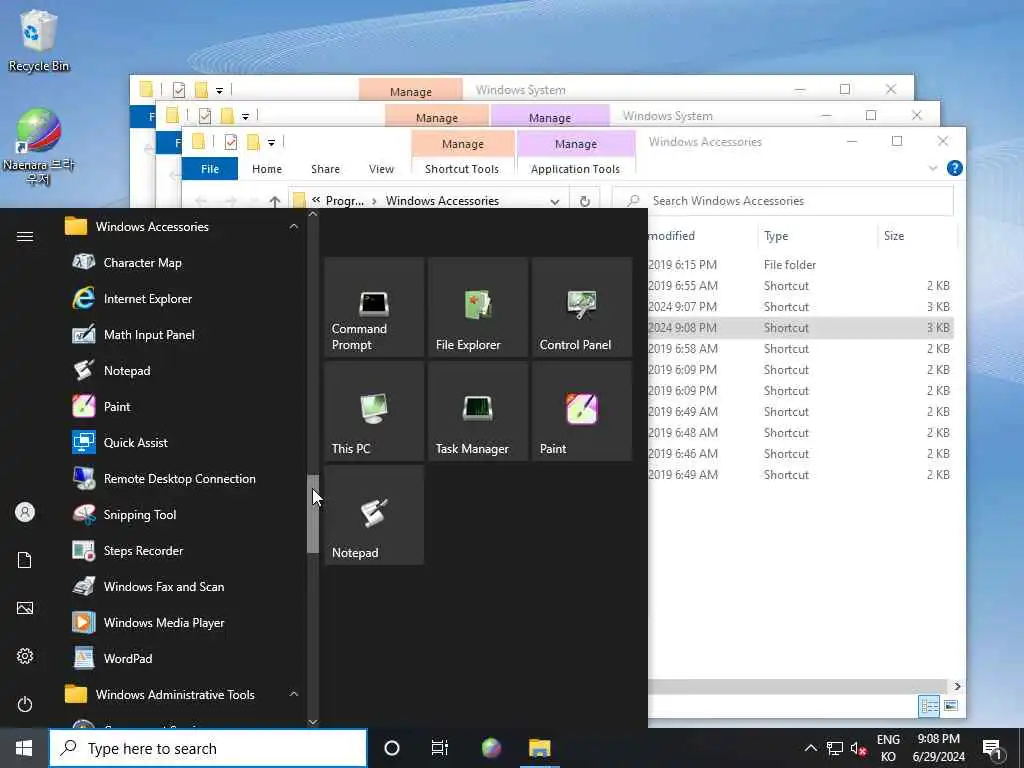
Task: Open the Control Panel tile
Action: click(x=582, y=307)
